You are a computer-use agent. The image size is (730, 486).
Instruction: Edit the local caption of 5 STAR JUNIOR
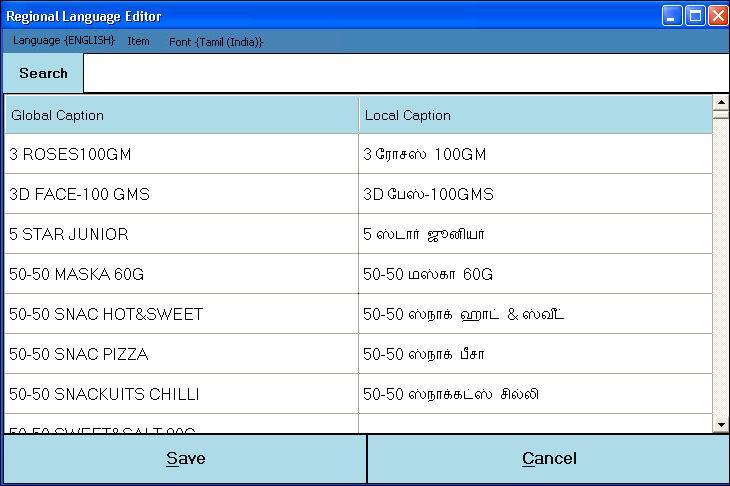pos(535,234)
